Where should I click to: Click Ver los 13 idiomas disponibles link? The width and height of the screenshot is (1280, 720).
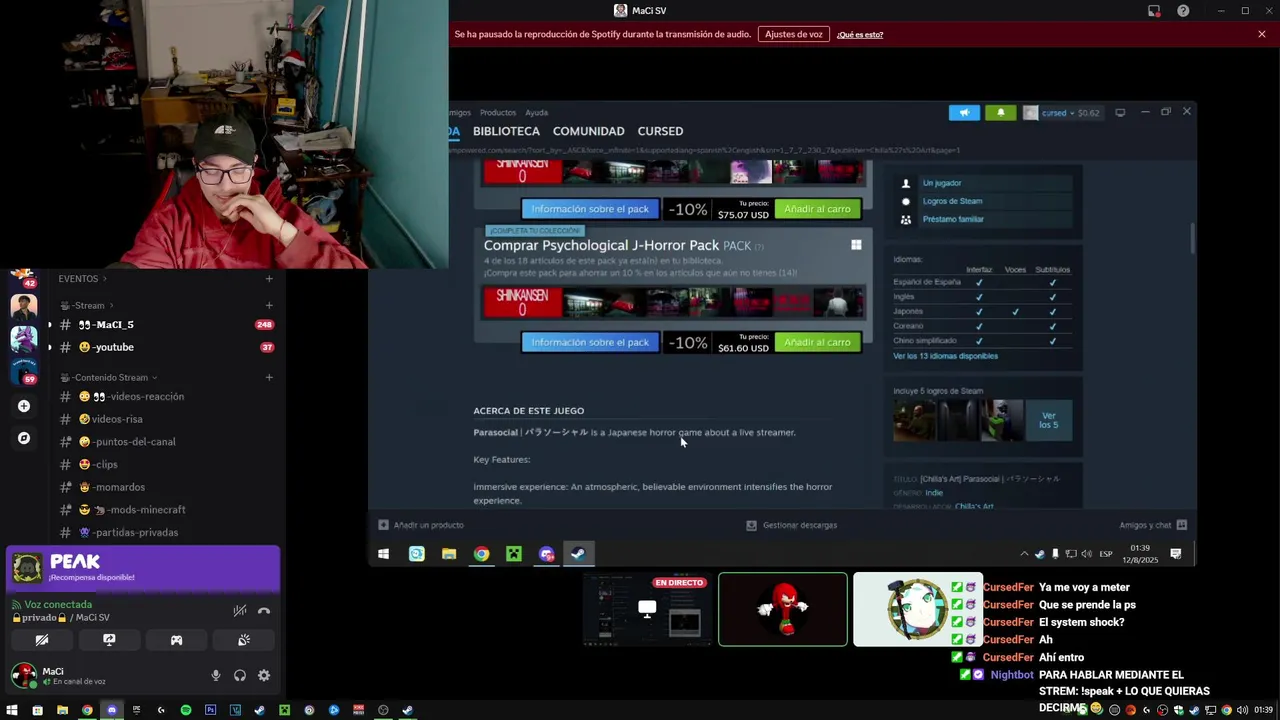[945, 356]
